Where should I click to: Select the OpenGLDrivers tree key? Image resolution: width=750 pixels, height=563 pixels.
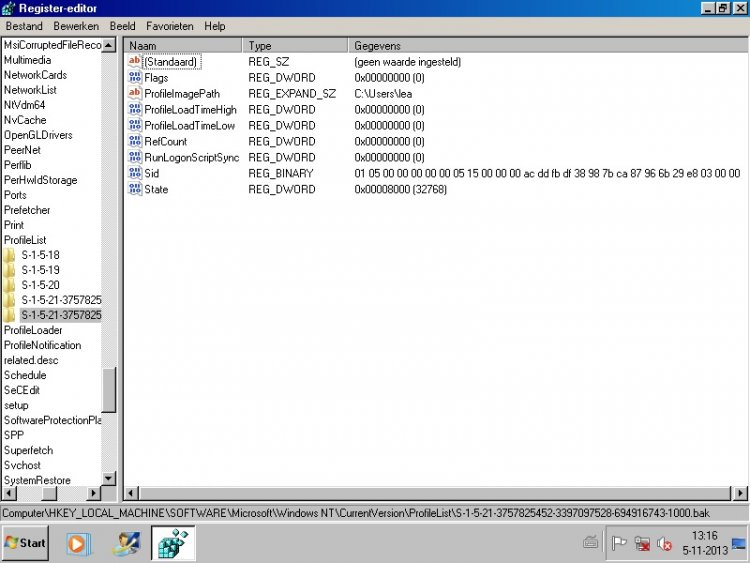click(38, 135)
